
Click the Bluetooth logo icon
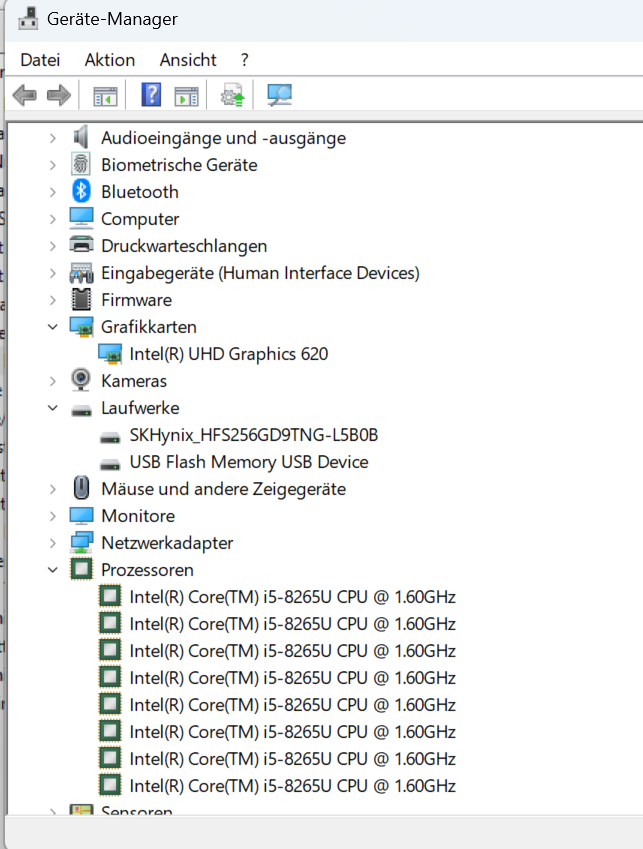pos(81,192)
